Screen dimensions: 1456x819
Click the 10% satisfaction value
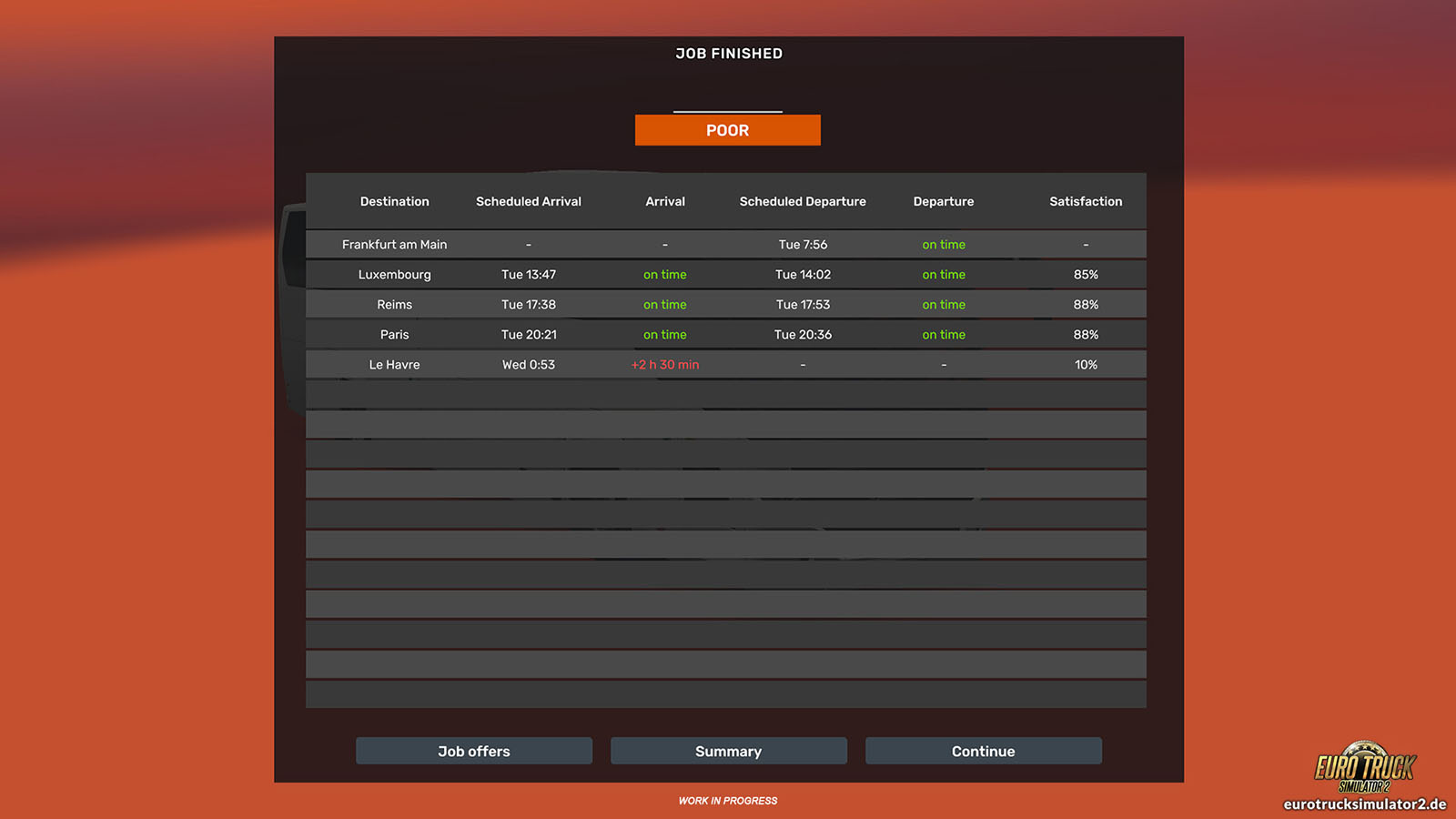click(1085, 364)
